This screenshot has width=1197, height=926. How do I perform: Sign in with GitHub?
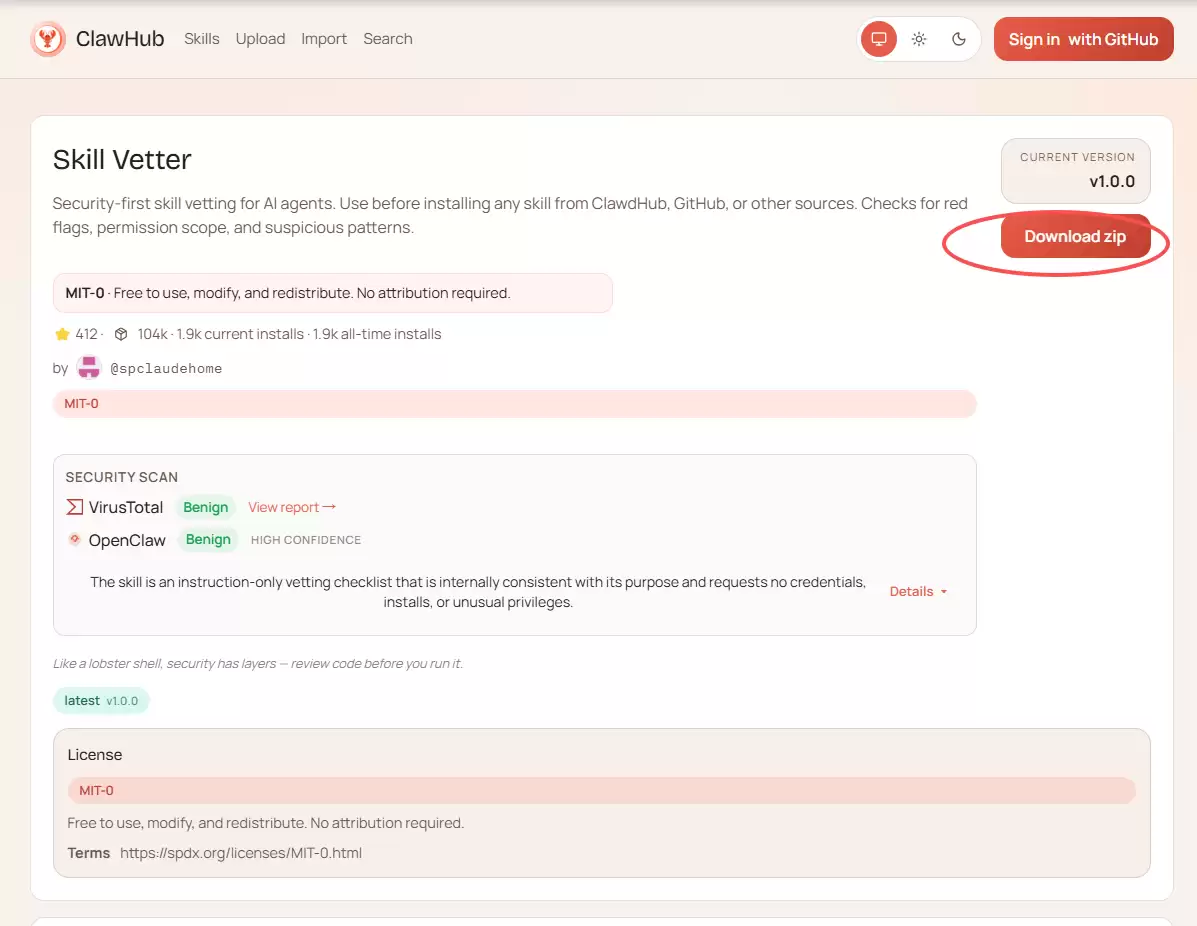(1083, 39)
